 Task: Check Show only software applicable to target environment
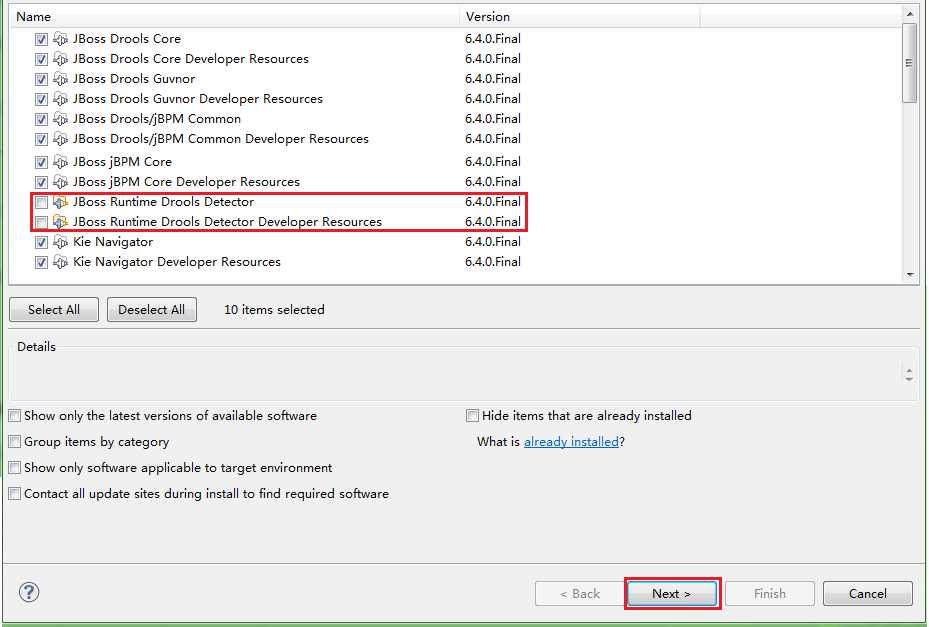(x=15, y=468)
